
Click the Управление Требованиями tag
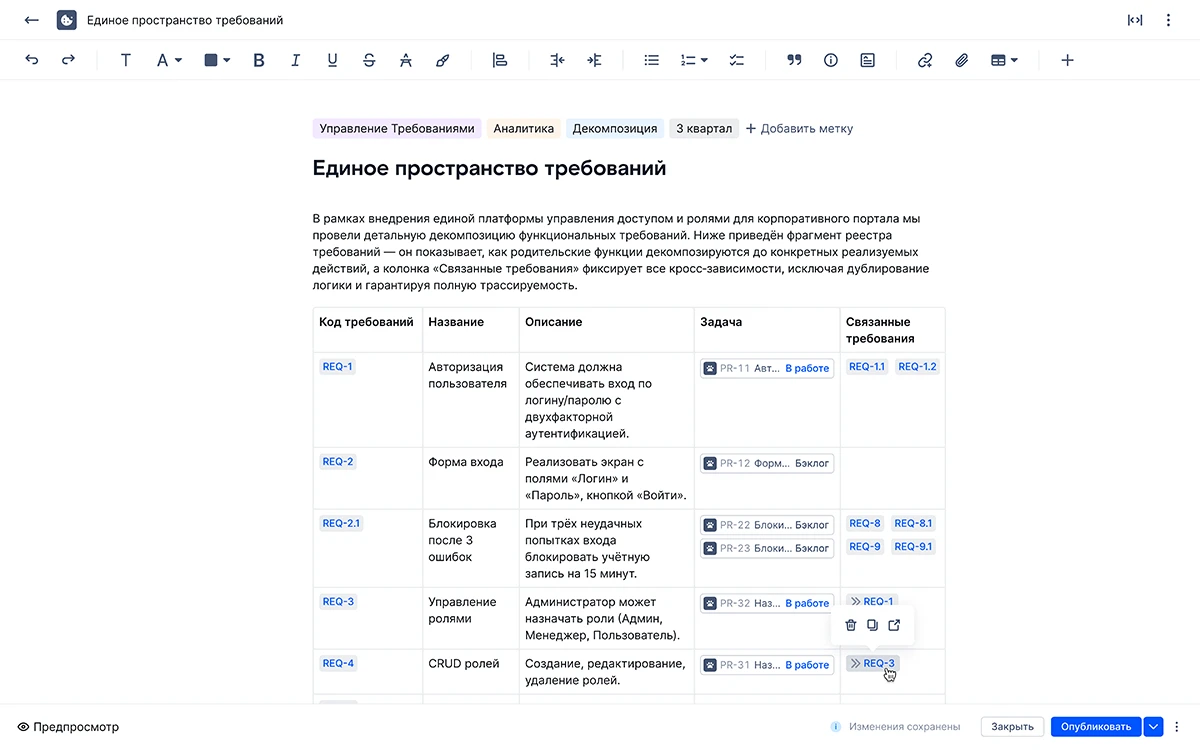point(397,128)
